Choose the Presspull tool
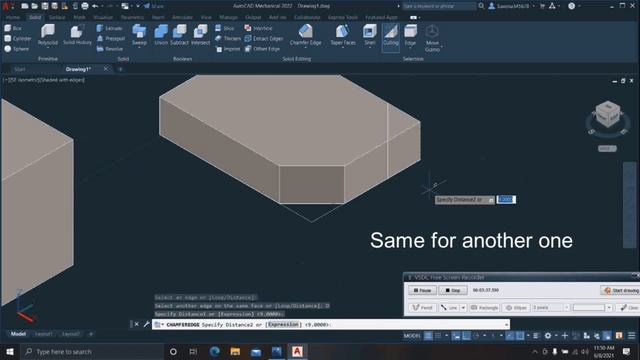The width and height of the screenshot is (640, 360). (x=111, y=38)
